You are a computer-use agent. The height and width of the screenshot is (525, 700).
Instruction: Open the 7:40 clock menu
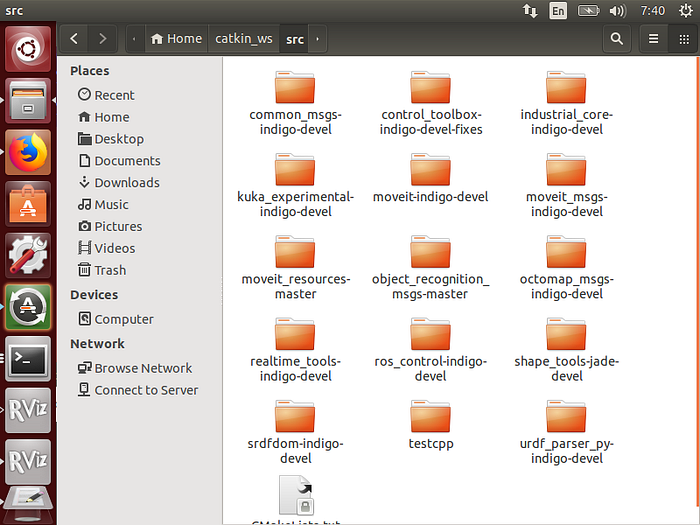pos(653,11)
